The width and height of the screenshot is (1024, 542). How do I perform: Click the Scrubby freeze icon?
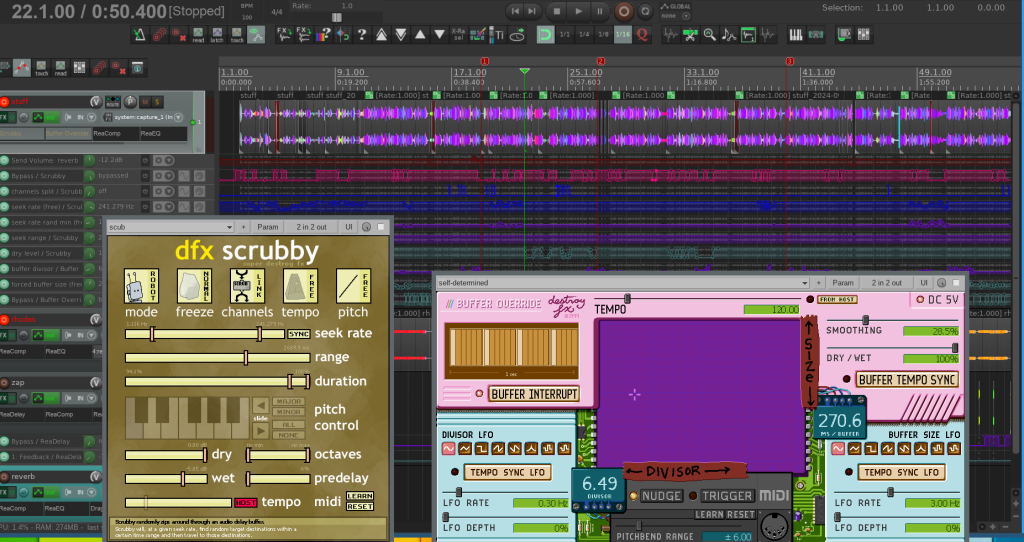point(195,286)
